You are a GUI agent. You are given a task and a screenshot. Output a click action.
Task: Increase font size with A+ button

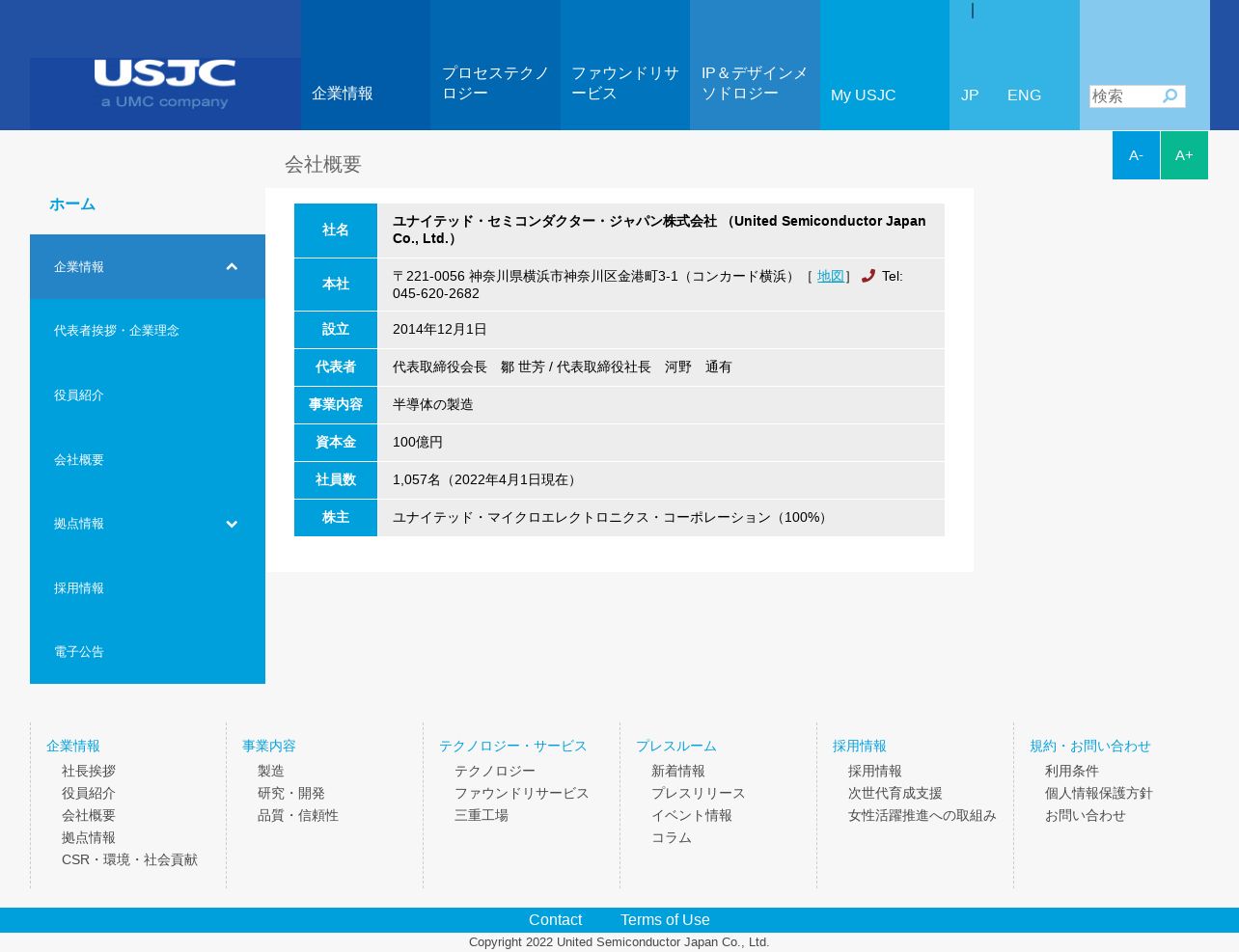point(1184,155)
